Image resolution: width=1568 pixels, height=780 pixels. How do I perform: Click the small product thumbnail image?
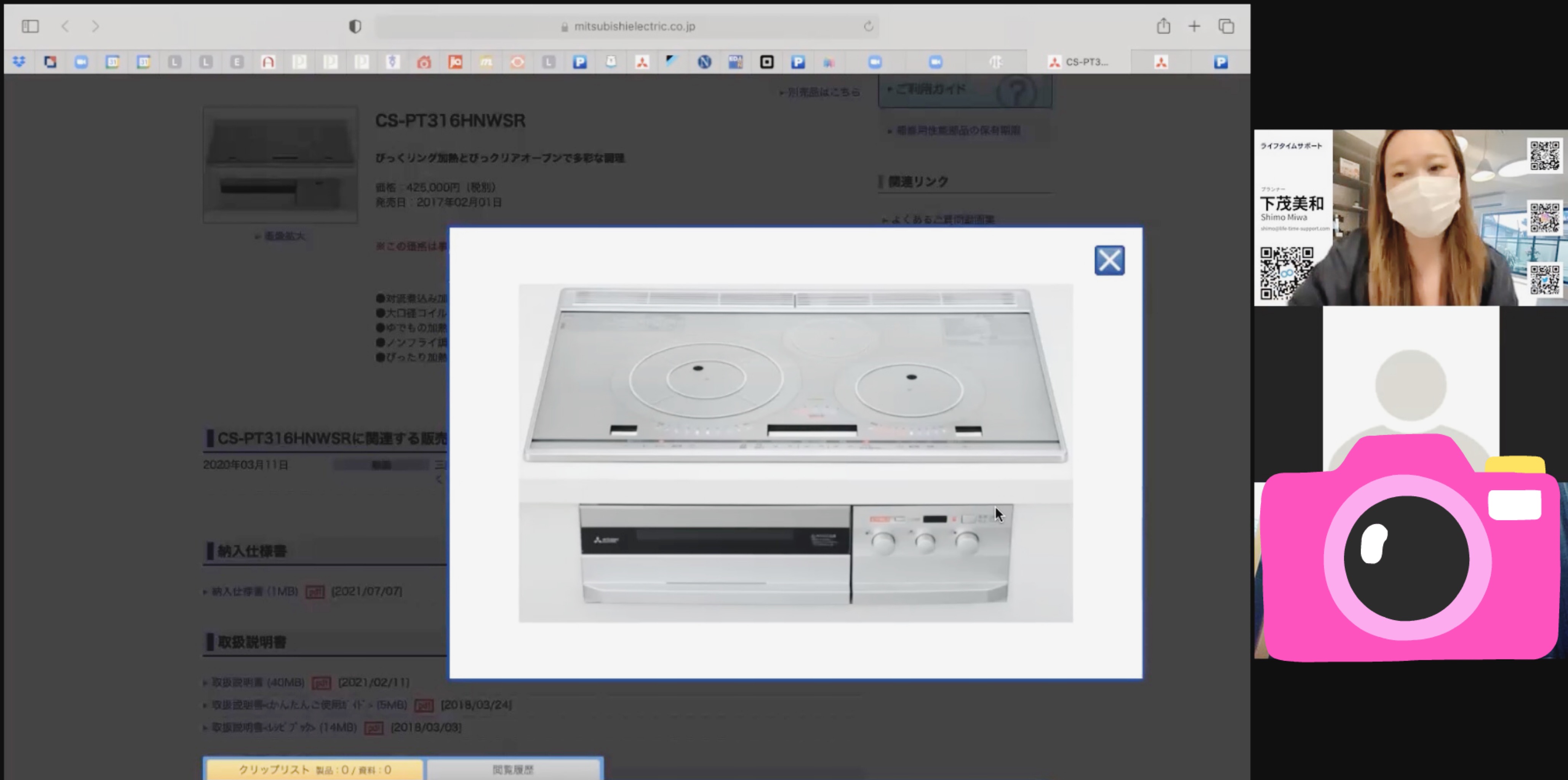[280, 165]
